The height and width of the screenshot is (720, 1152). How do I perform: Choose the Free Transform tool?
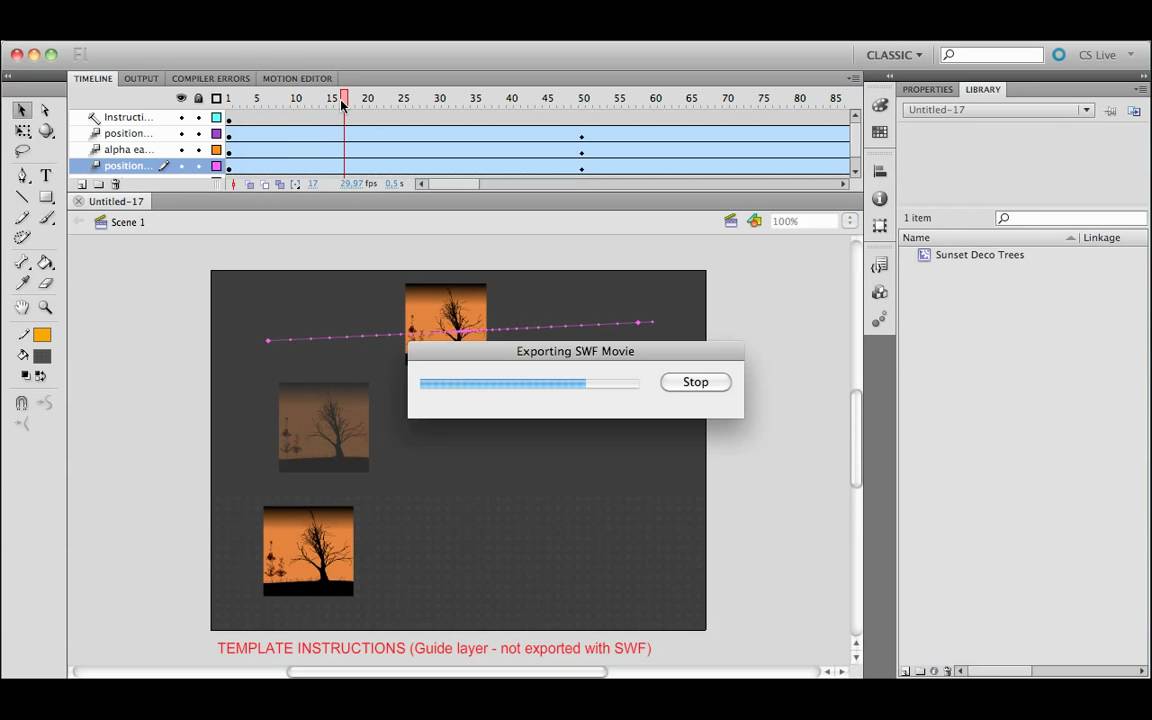pyautogui.click(x=23, y=131)
